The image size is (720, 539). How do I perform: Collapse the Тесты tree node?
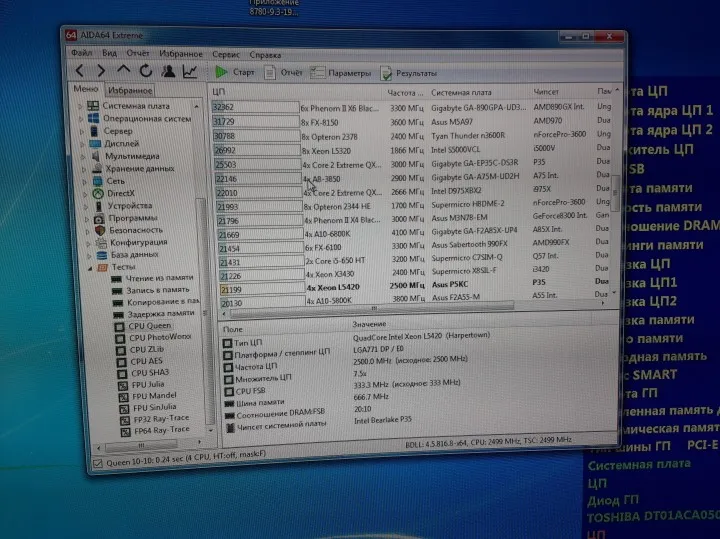[x=91, y=267]
